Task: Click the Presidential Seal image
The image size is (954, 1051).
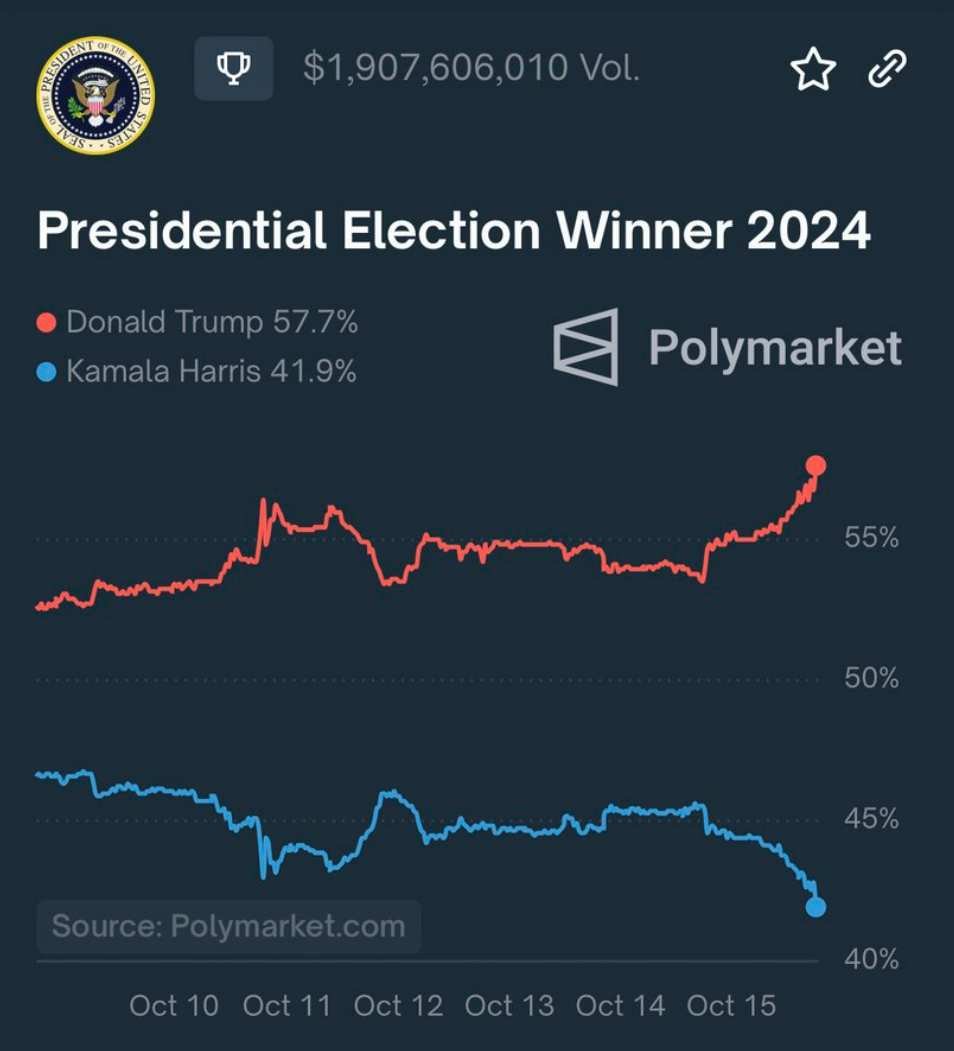Action: pos(95,95)
